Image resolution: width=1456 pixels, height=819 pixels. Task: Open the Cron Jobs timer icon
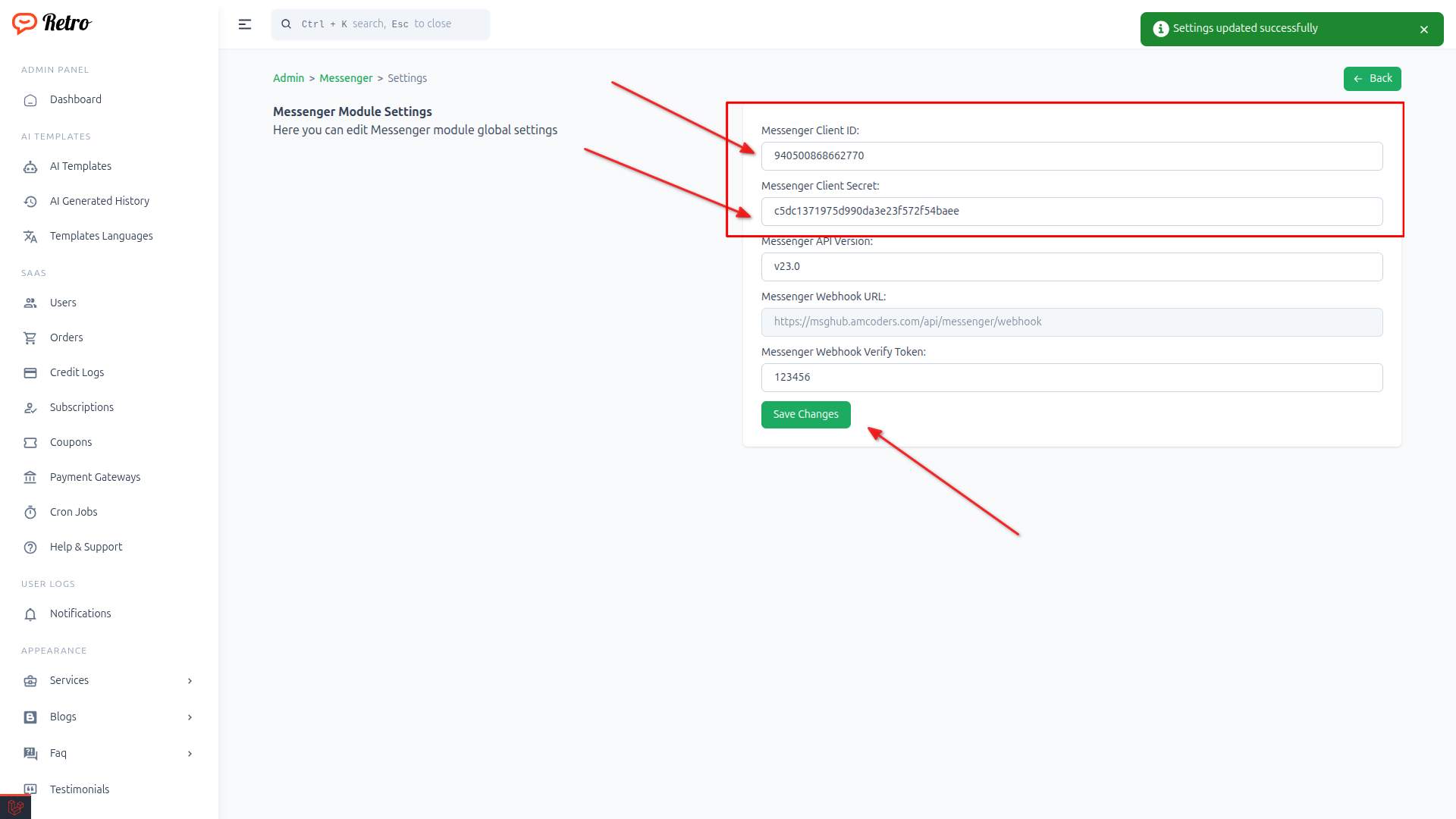coord(30,513)
